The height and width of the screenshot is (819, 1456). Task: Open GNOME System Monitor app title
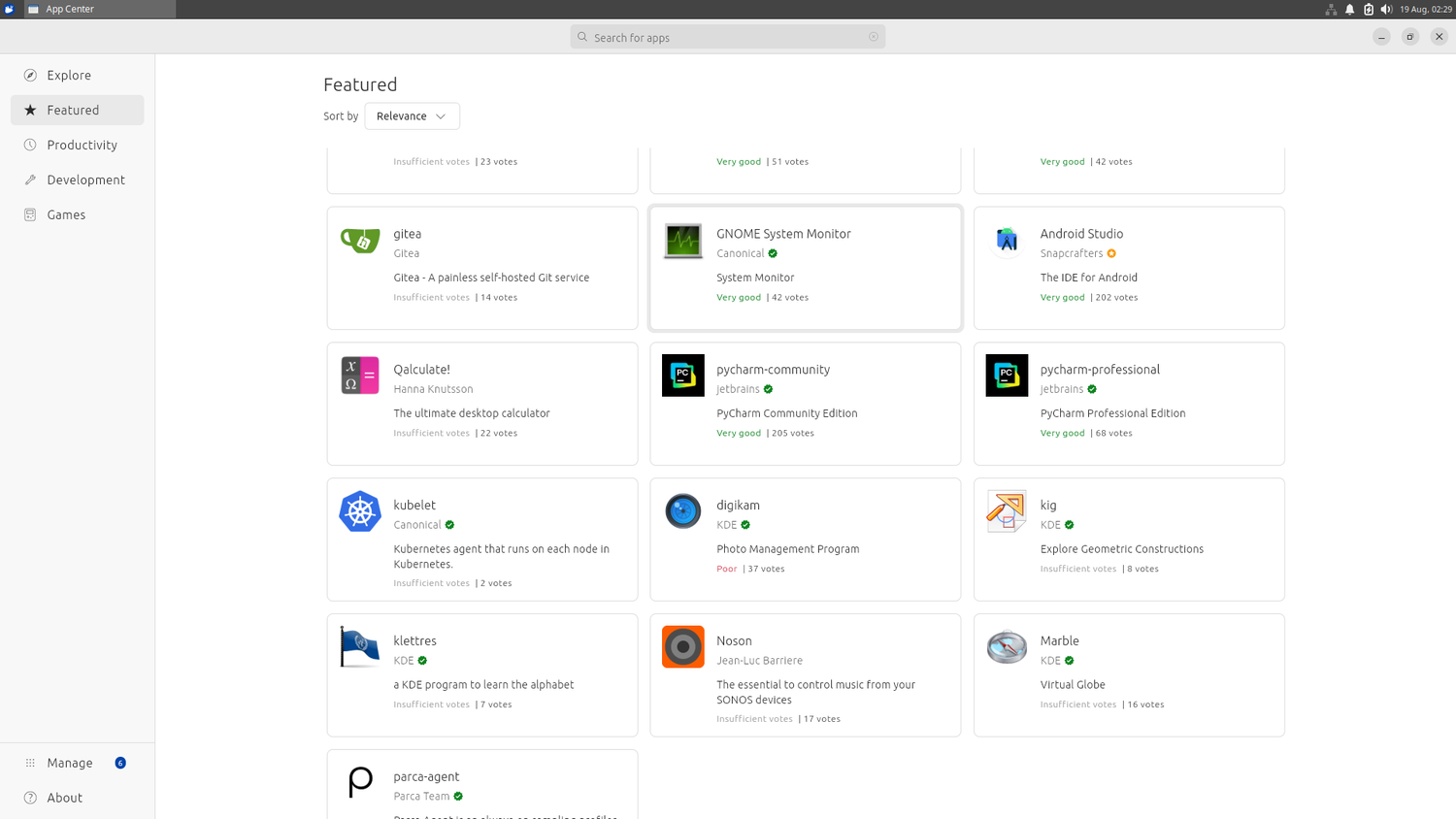click(x=783, y=234)
